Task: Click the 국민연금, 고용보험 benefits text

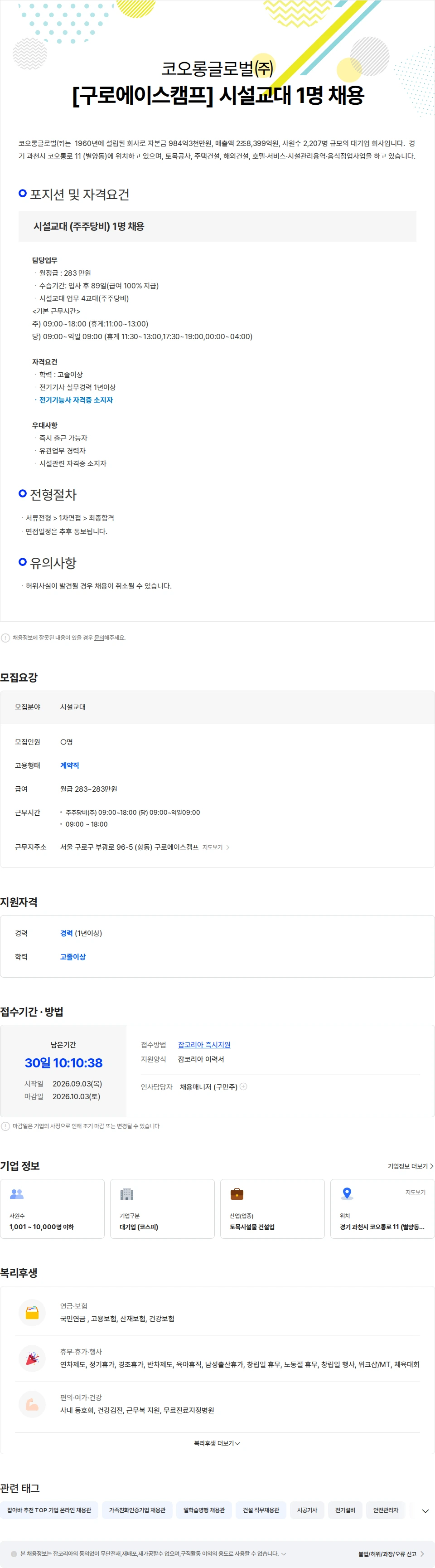Action: [x=117, y=1319]
